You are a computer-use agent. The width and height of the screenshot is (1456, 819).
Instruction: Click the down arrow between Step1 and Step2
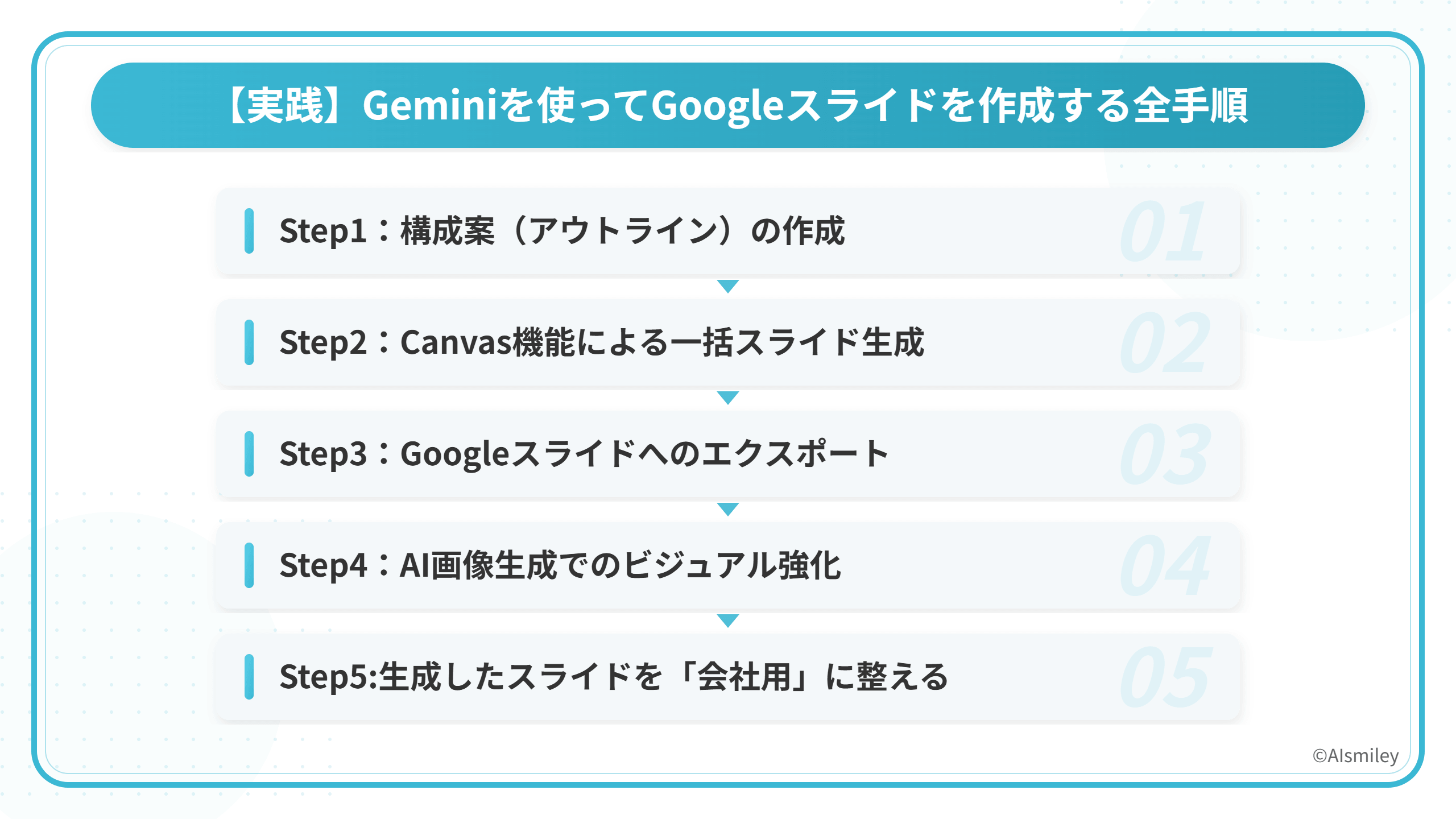click(x=728, y=286)
